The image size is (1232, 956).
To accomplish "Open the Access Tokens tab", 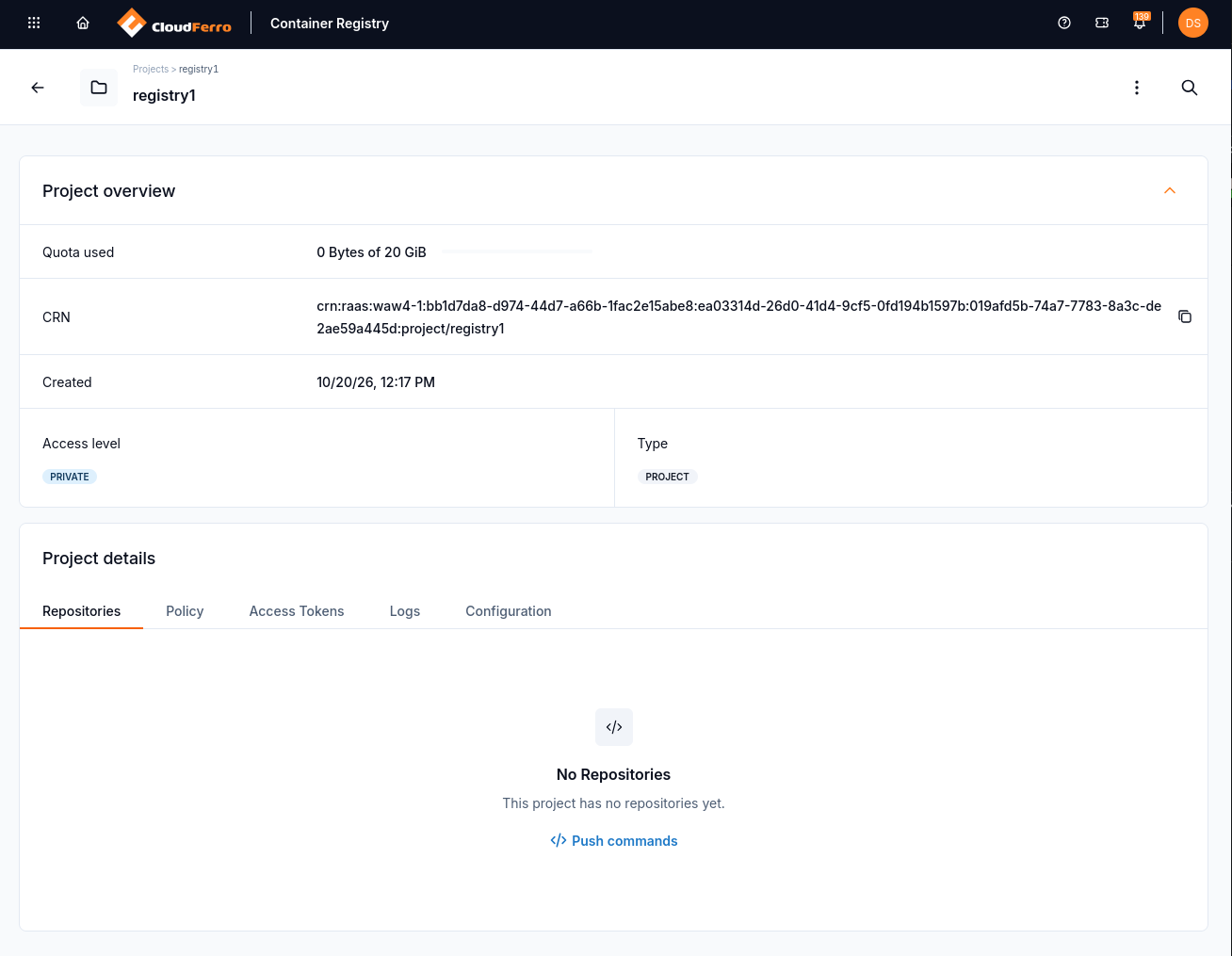I will click(297, 611).
